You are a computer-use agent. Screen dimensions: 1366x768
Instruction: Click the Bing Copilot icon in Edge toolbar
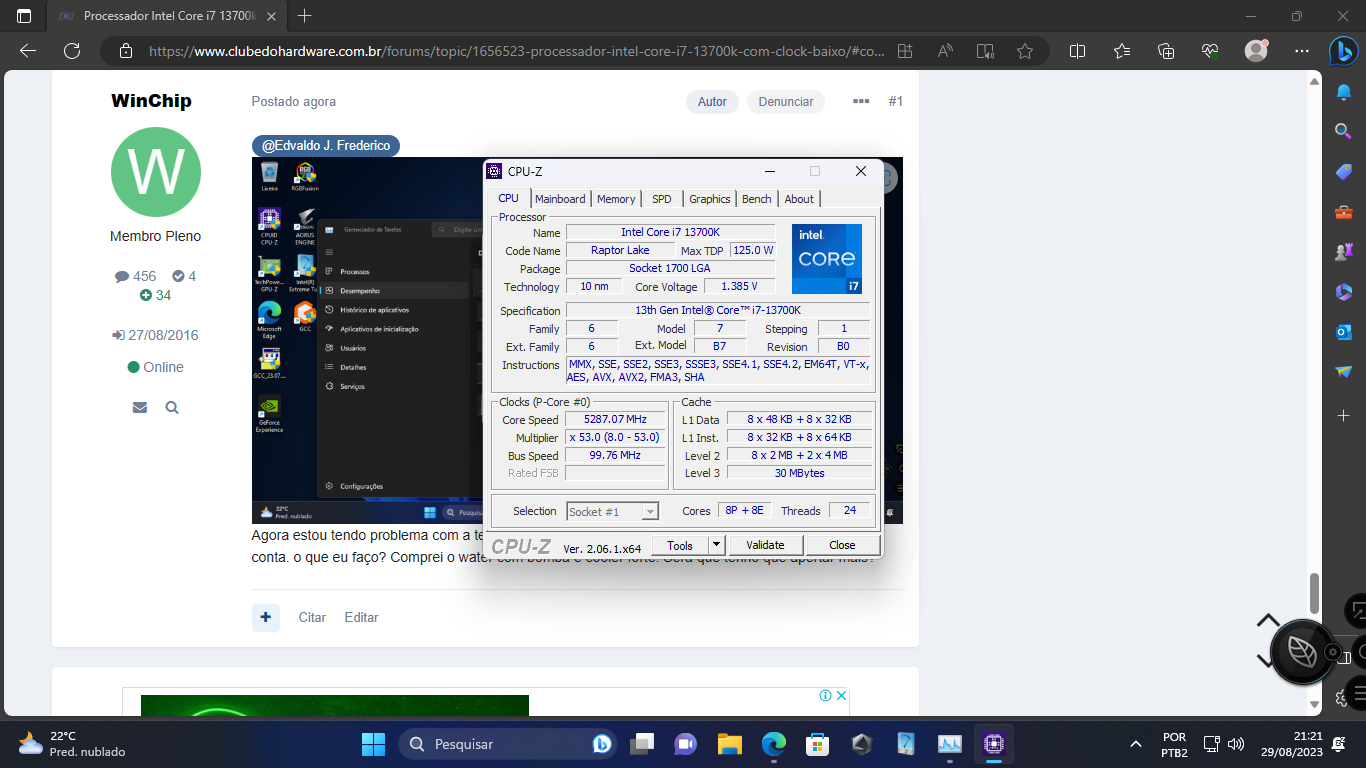(x=1343, y=50)
